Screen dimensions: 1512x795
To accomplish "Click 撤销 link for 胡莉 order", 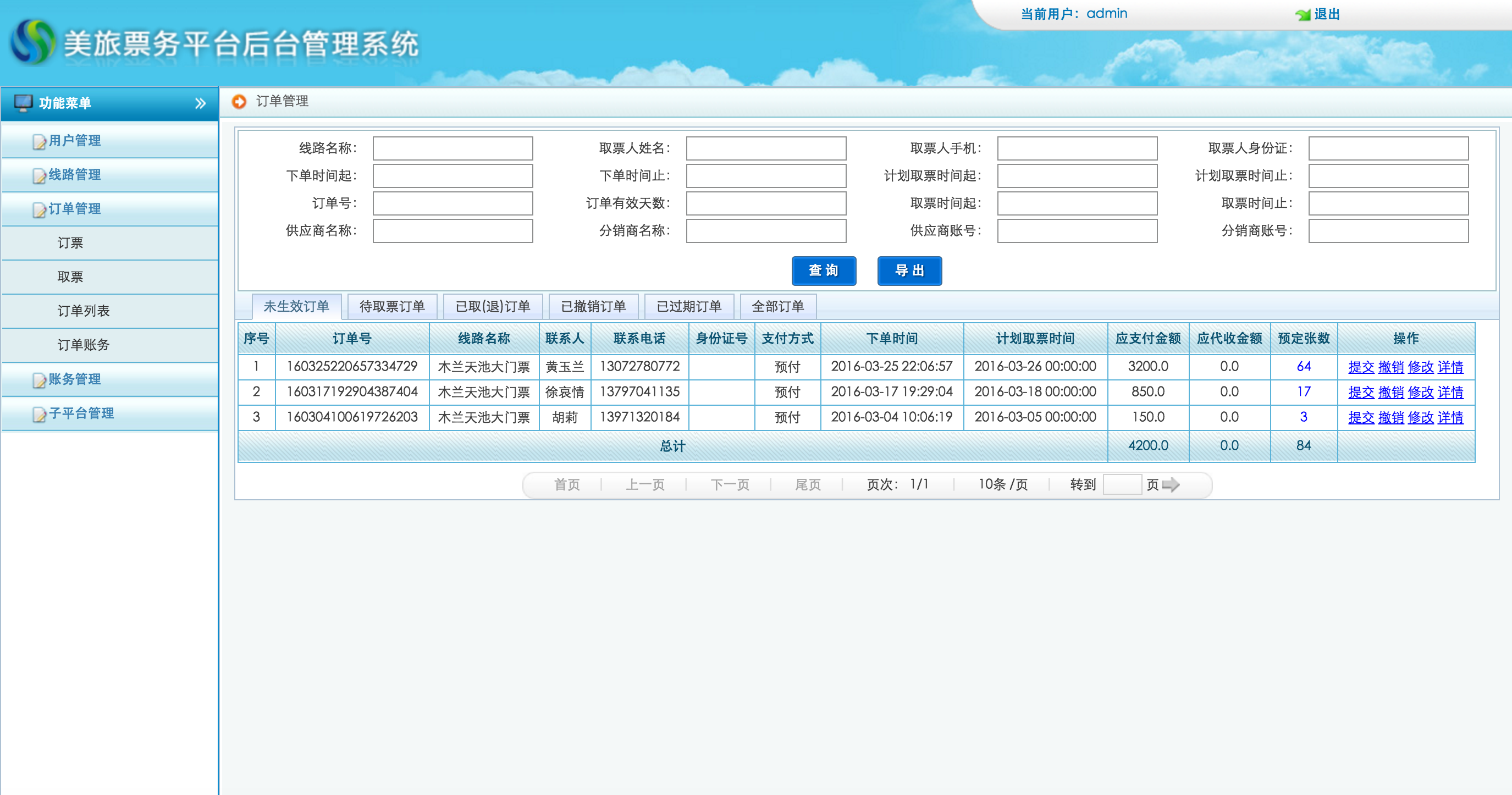I will point(1390,417).
